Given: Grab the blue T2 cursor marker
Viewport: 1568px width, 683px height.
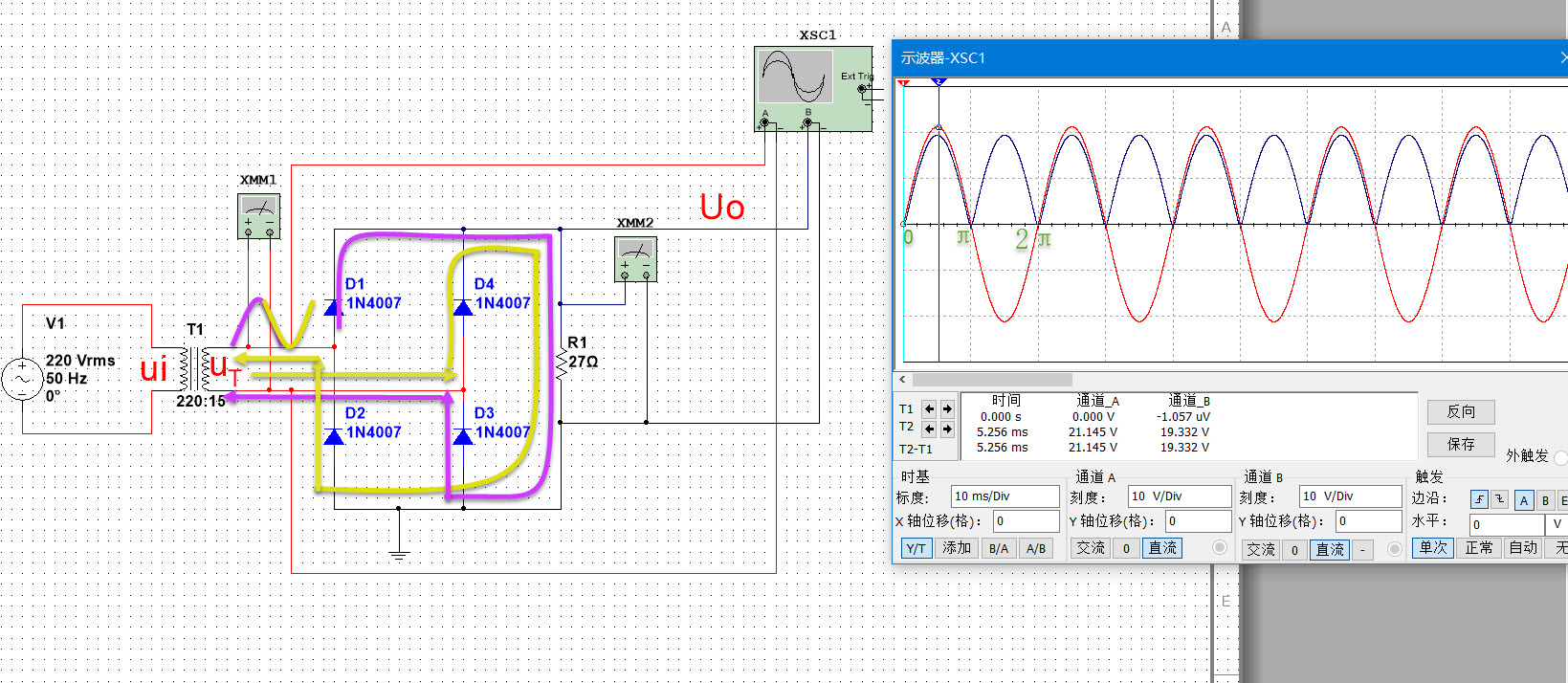Looking at the screenshot, I should coord(939,83).
